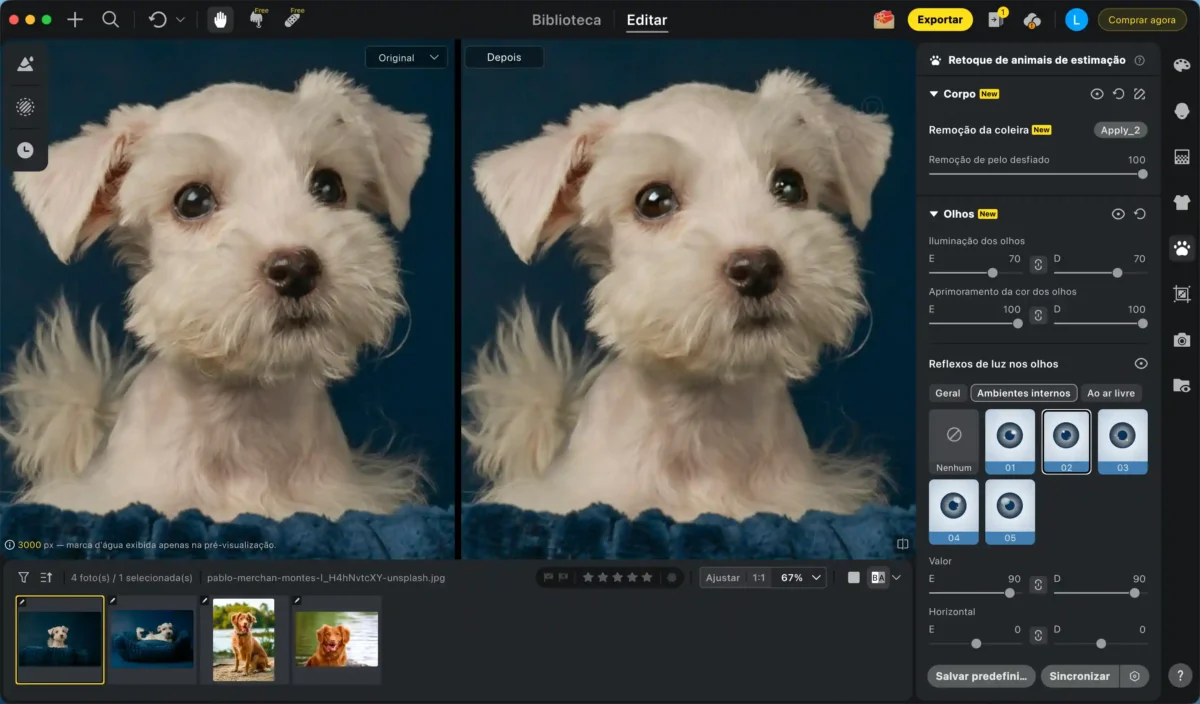The height and width of the screenshot is (704, 1200).
Task: Toggle visibility of Reflexos de luz nos olhos
Action: (1140, 364)
